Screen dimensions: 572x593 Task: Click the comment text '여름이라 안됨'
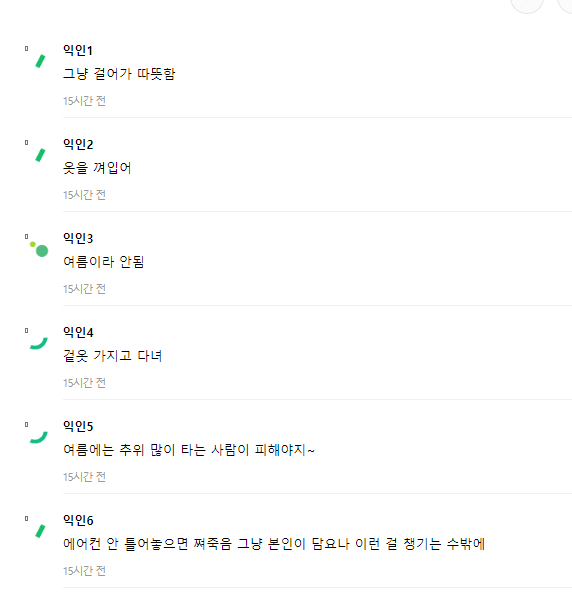103,261
